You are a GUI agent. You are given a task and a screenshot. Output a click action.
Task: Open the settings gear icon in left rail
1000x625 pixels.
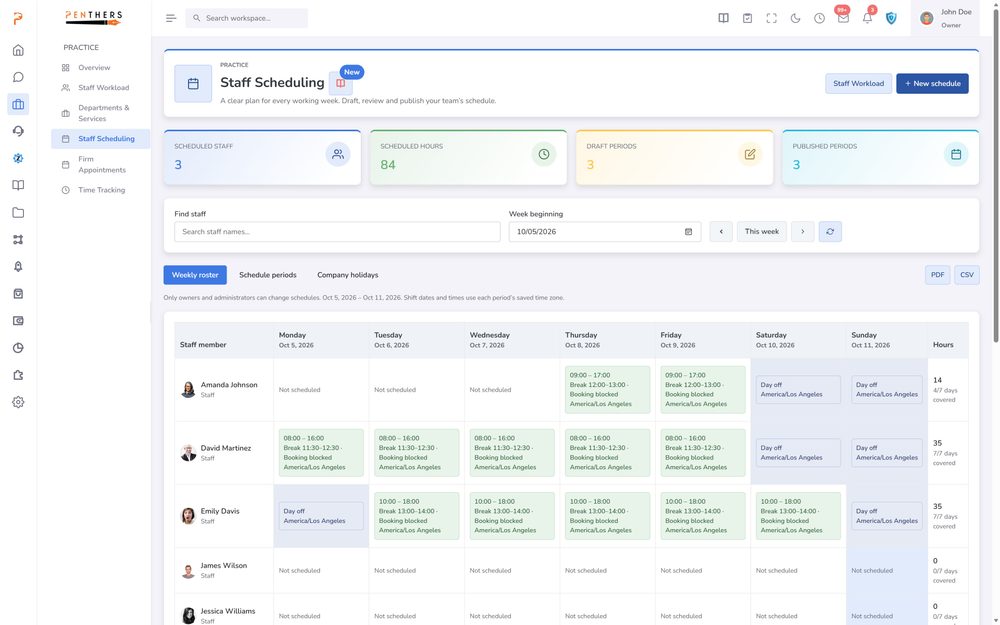[x=18, y=402]
